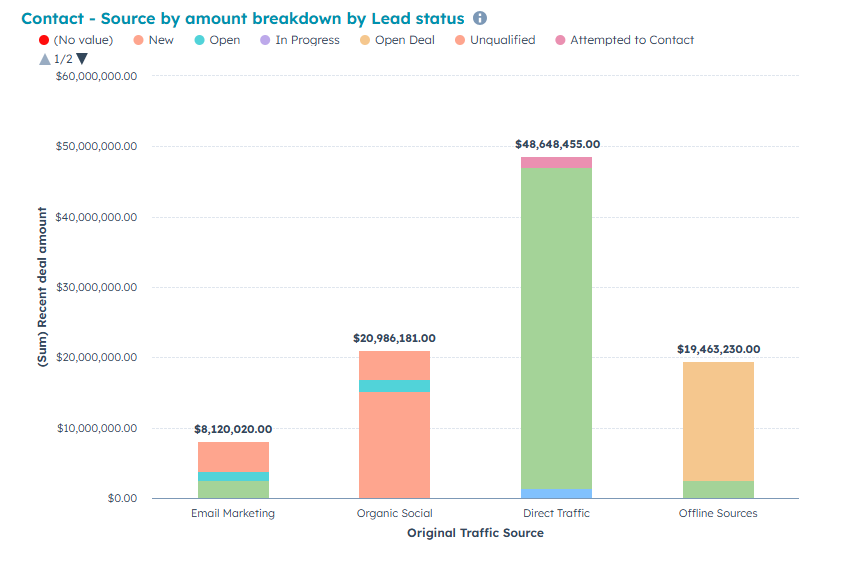Click the Organic Social axis label
The image size is (856, 564).
tap(394, 513)
